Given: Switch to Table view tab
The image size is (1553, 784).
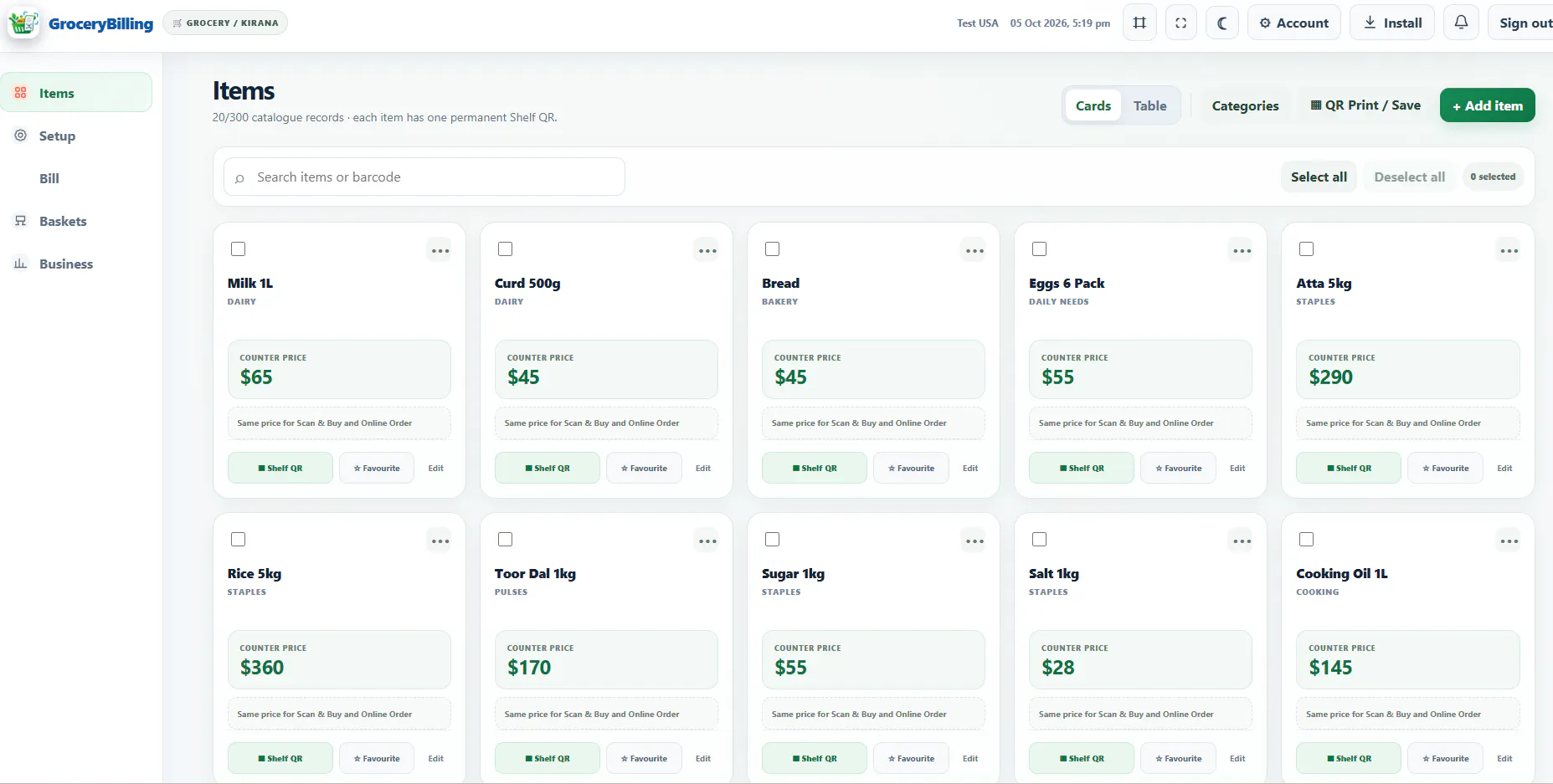Looking at the screenshot, I should tap(1149, 105).
